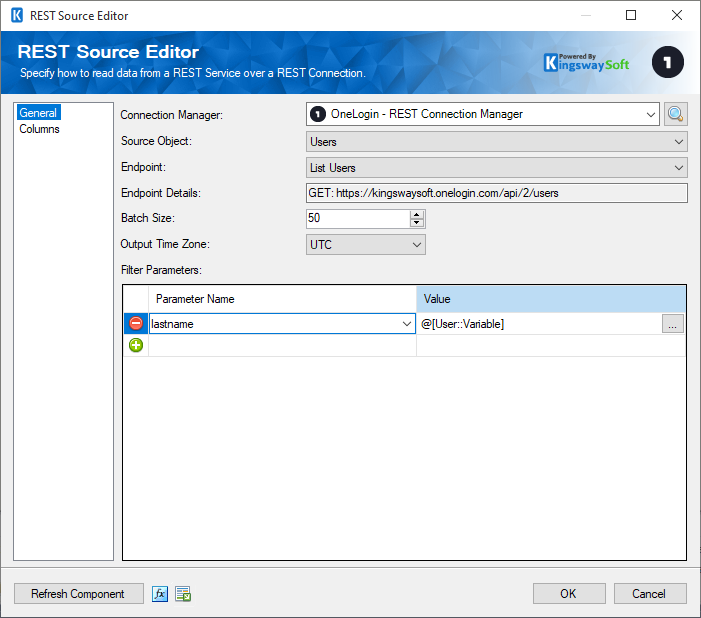
Task: Click the KingswaySoft logo
Action: point(586,63)
